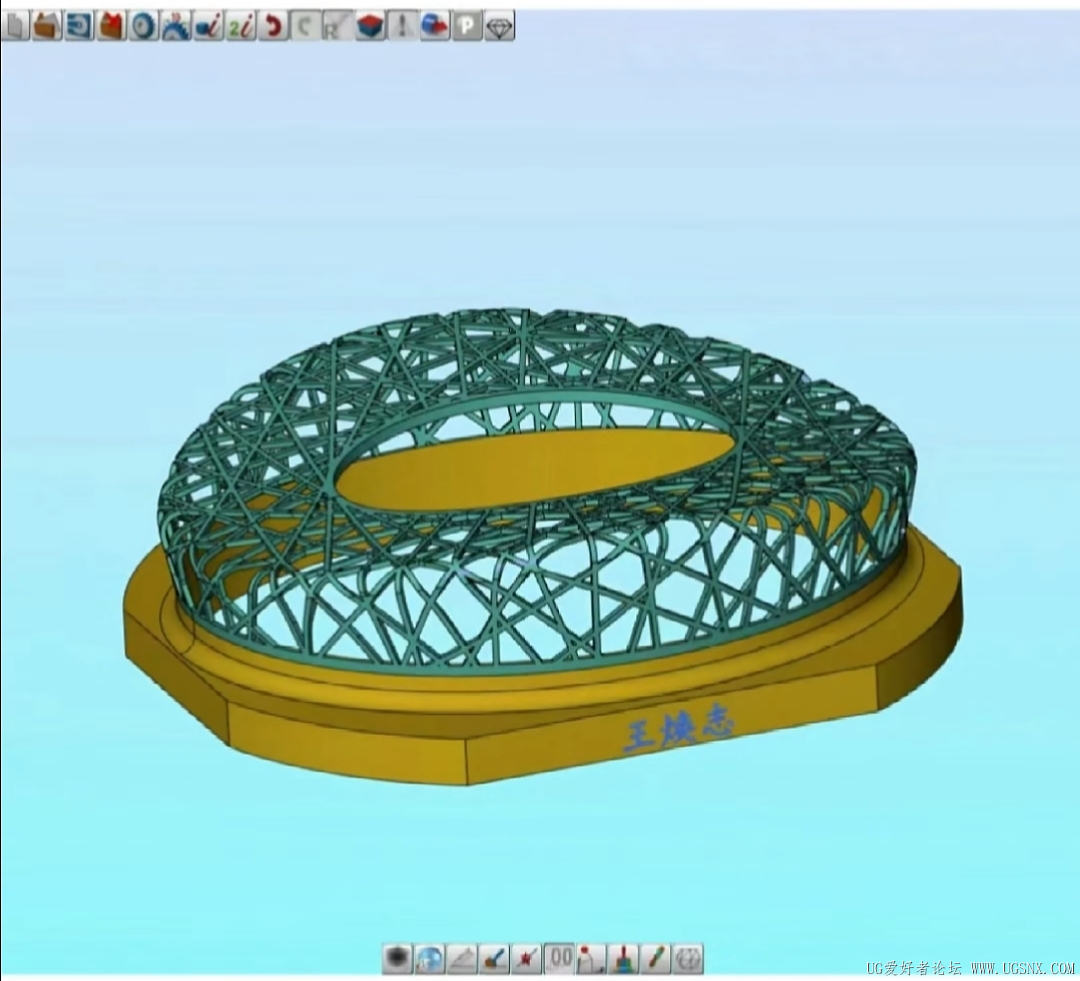Click the blue gear with figure icon
This screenshot has width=1080, height=981.
tap(176, 27)
